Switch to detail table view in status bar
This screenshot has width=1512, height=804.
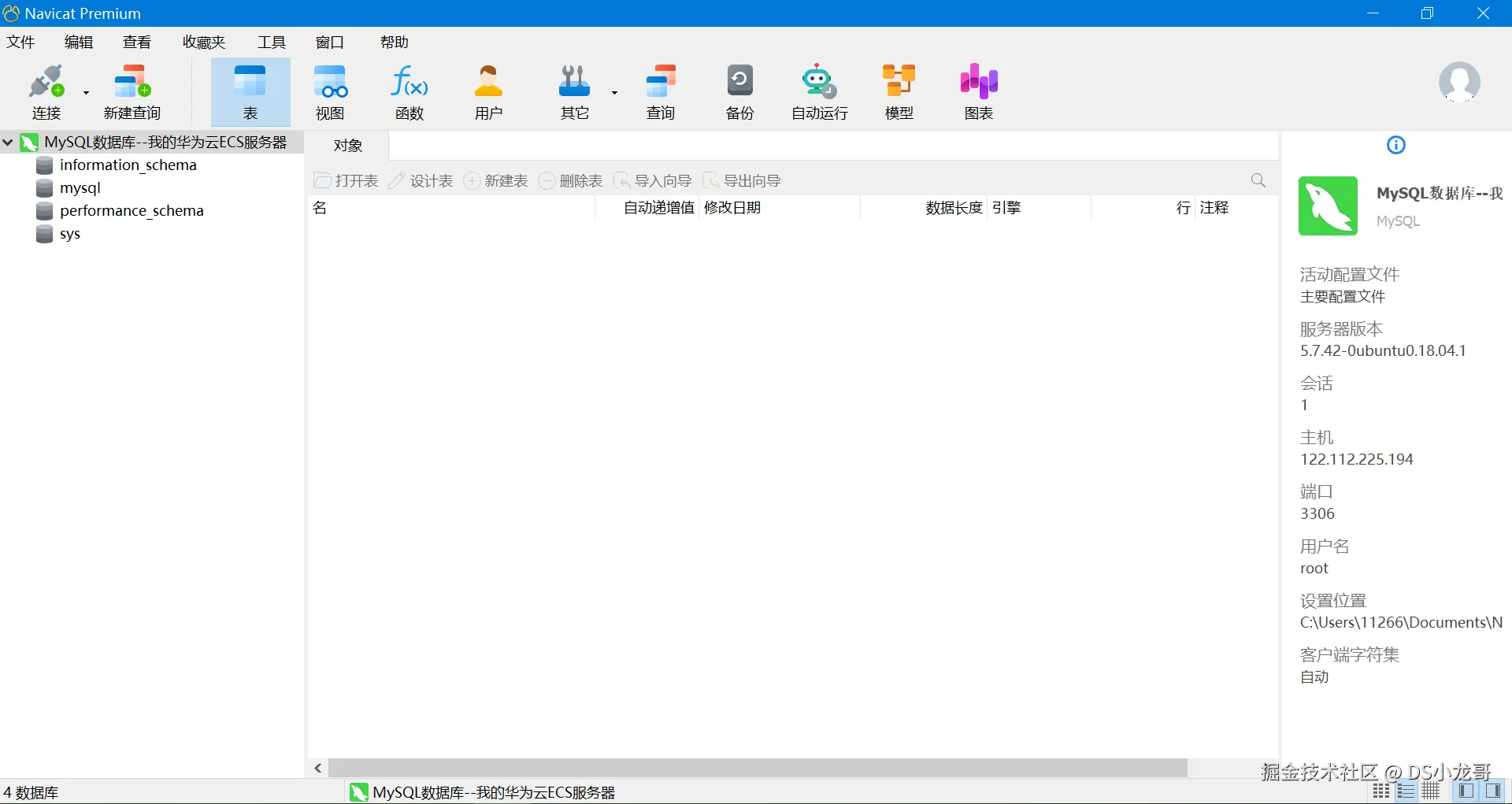click(1431, 791)
